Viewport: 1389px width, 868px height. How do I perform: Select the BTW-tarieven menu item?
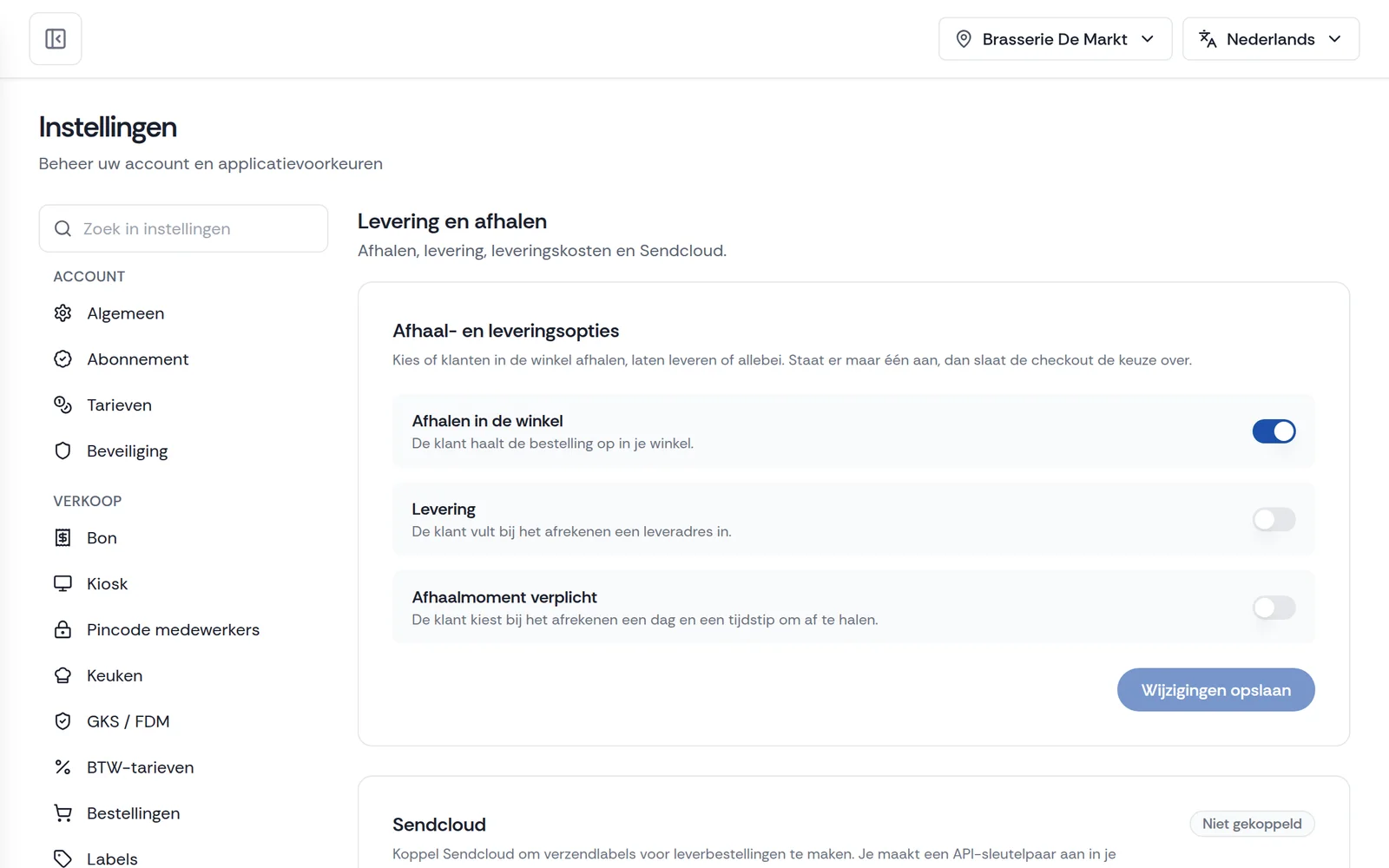[183, 768]
